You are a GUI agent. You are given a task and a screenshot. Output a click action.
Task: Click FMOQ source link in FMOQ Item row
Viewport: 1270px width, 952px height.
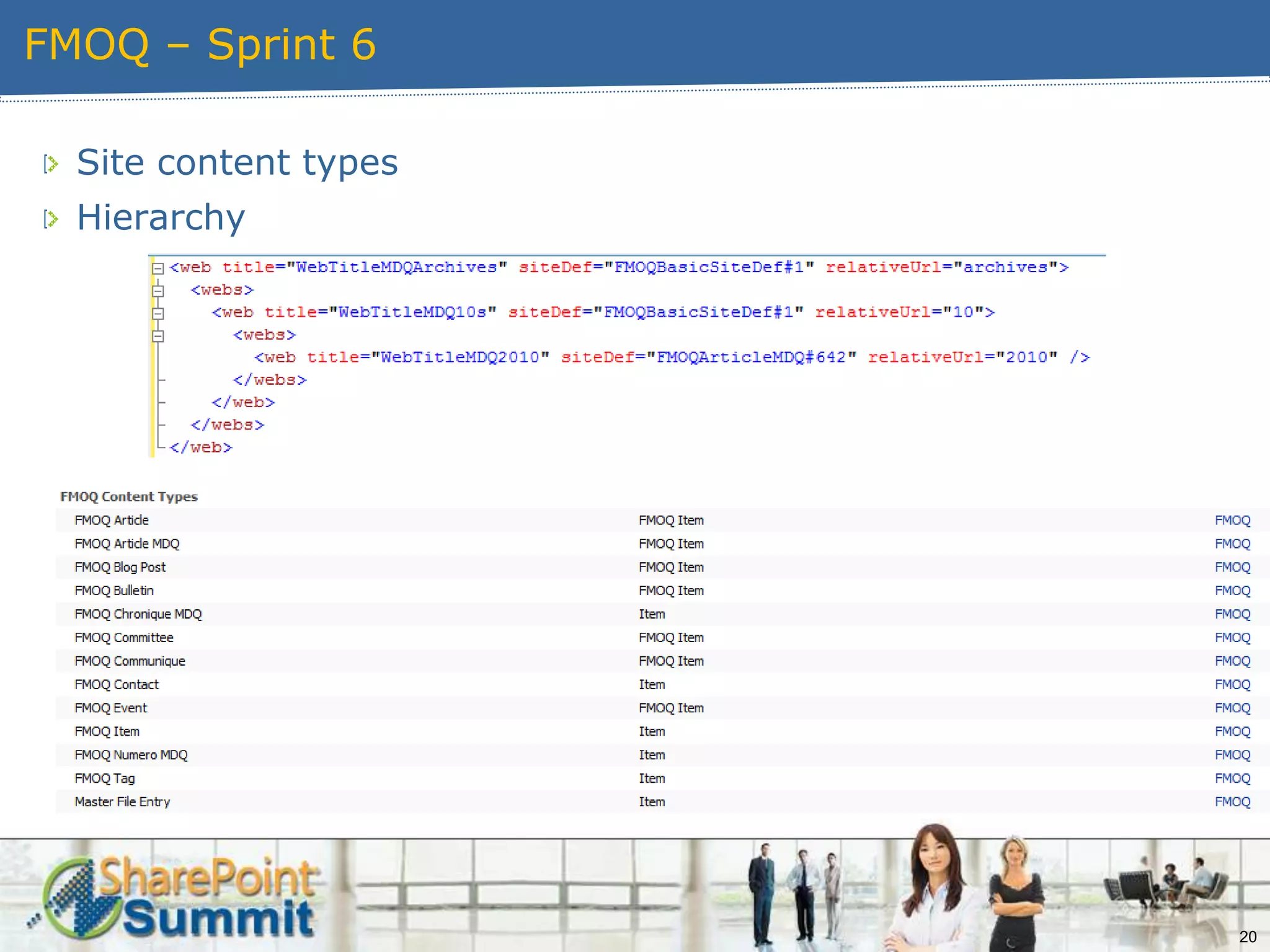tap(1232, 732)
